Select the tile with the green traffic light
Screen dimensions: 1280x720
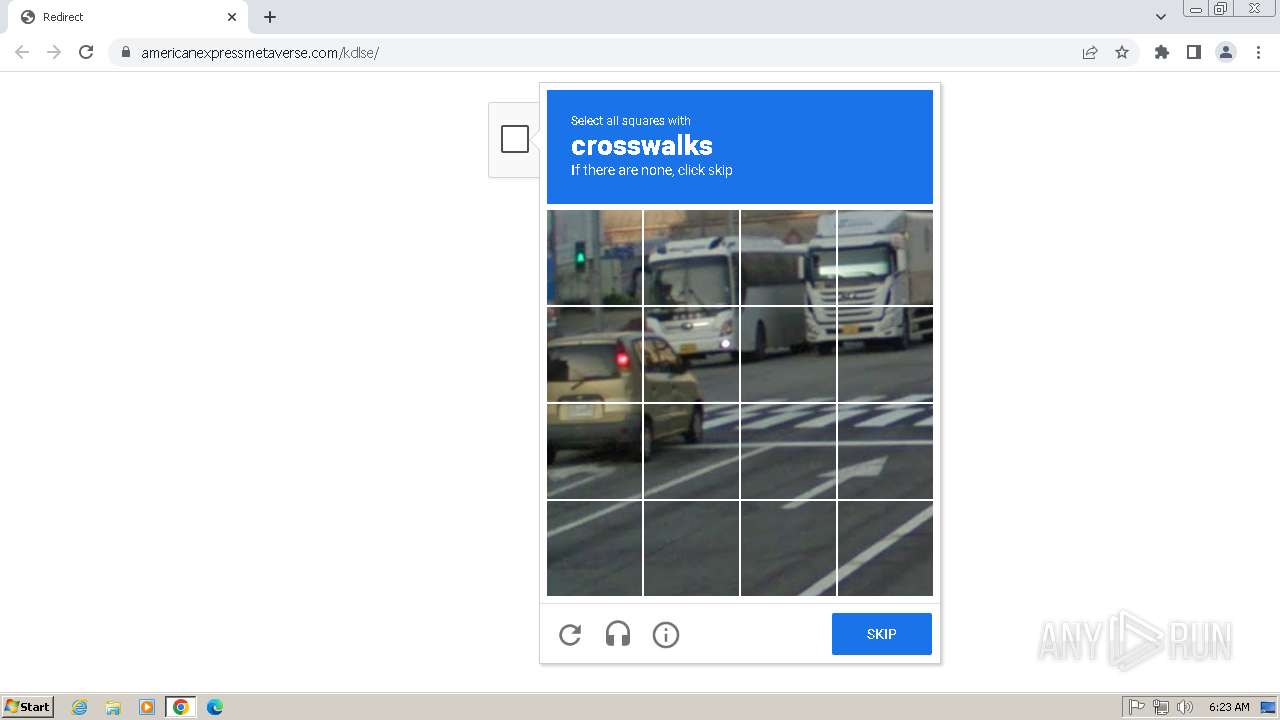[x=594, y=257]
